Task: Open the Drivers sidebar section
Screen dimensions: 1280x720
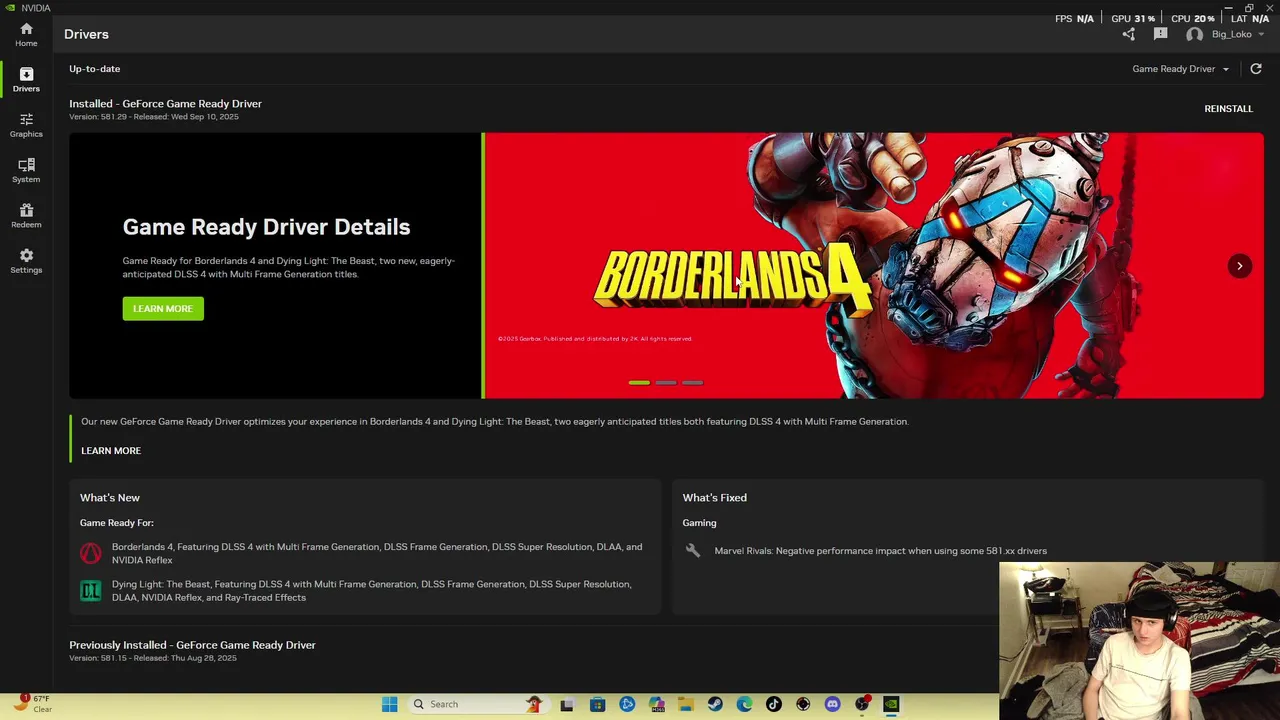Action: pos(26,80)
